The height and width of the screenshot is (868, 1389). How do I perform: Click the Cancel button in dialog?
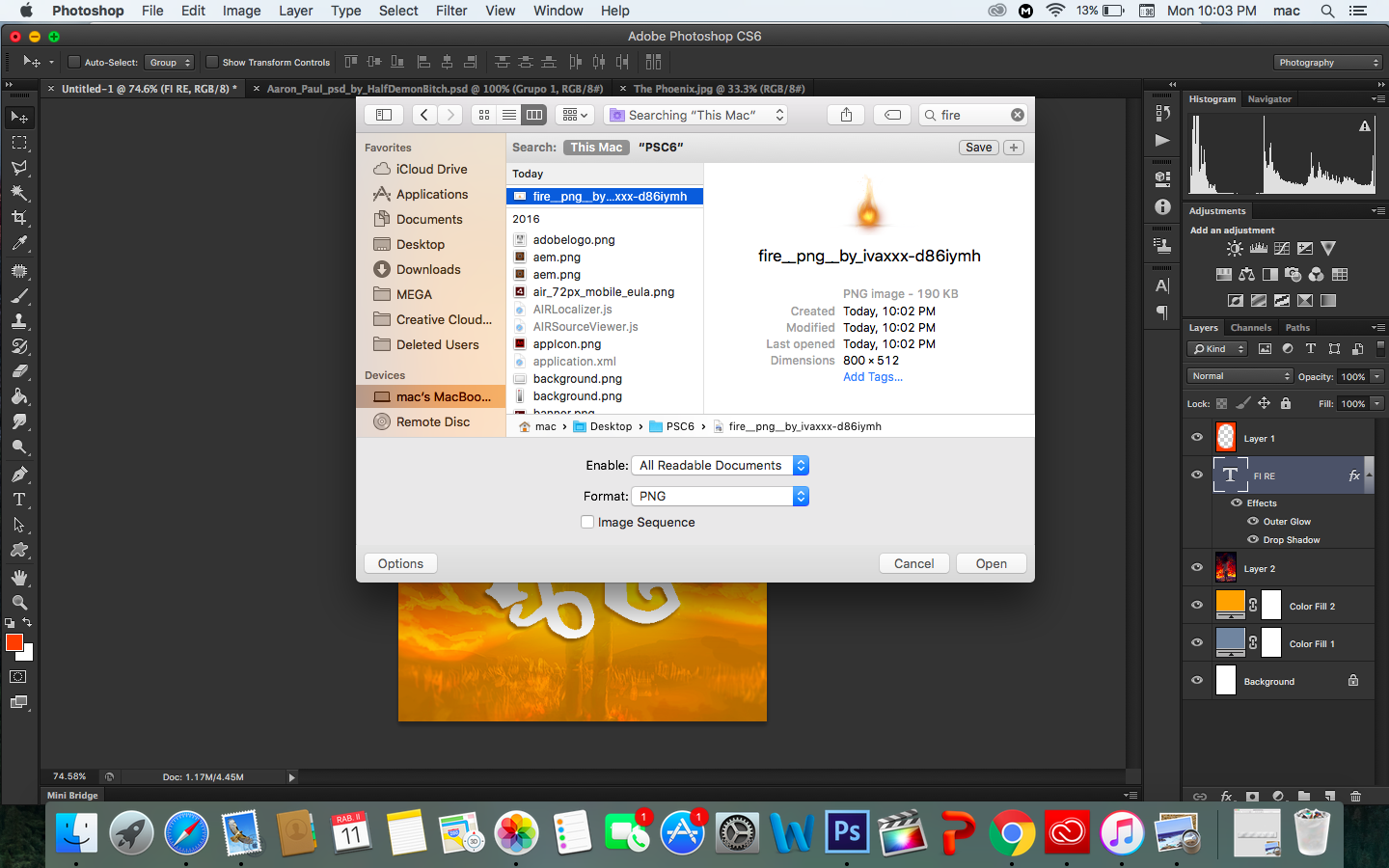(x=913, y=563)
